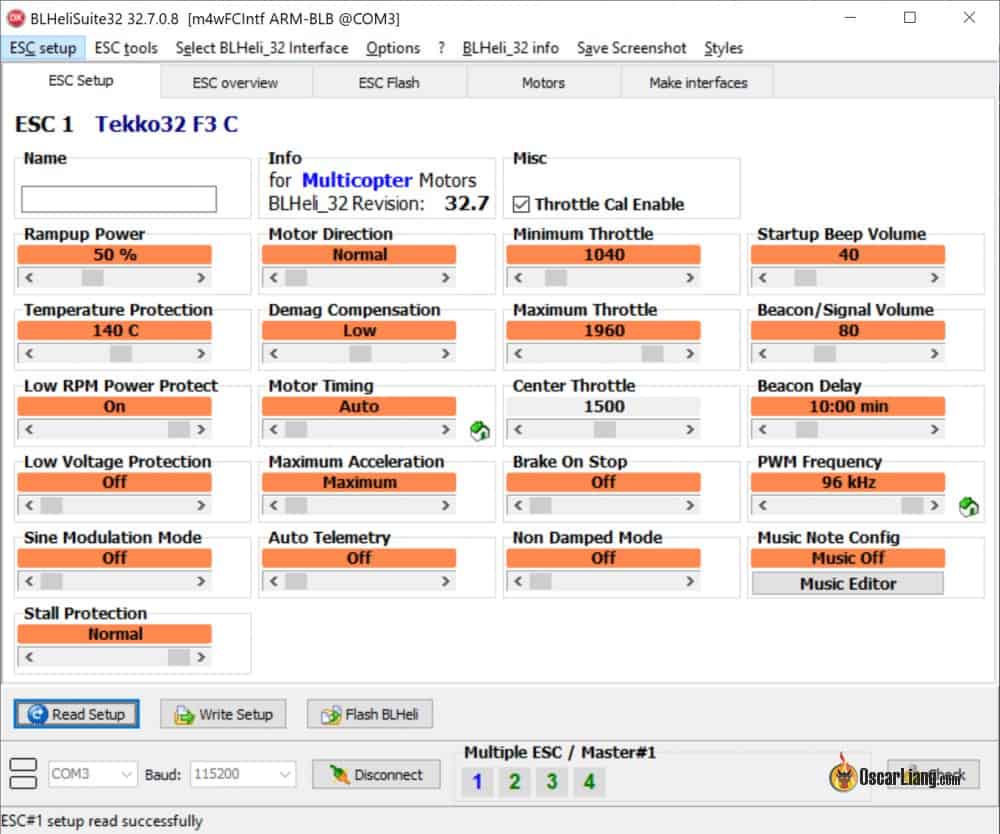
Task: Click the BLHeliSuite32 app icon in title bar
Action: coord(15,18)
